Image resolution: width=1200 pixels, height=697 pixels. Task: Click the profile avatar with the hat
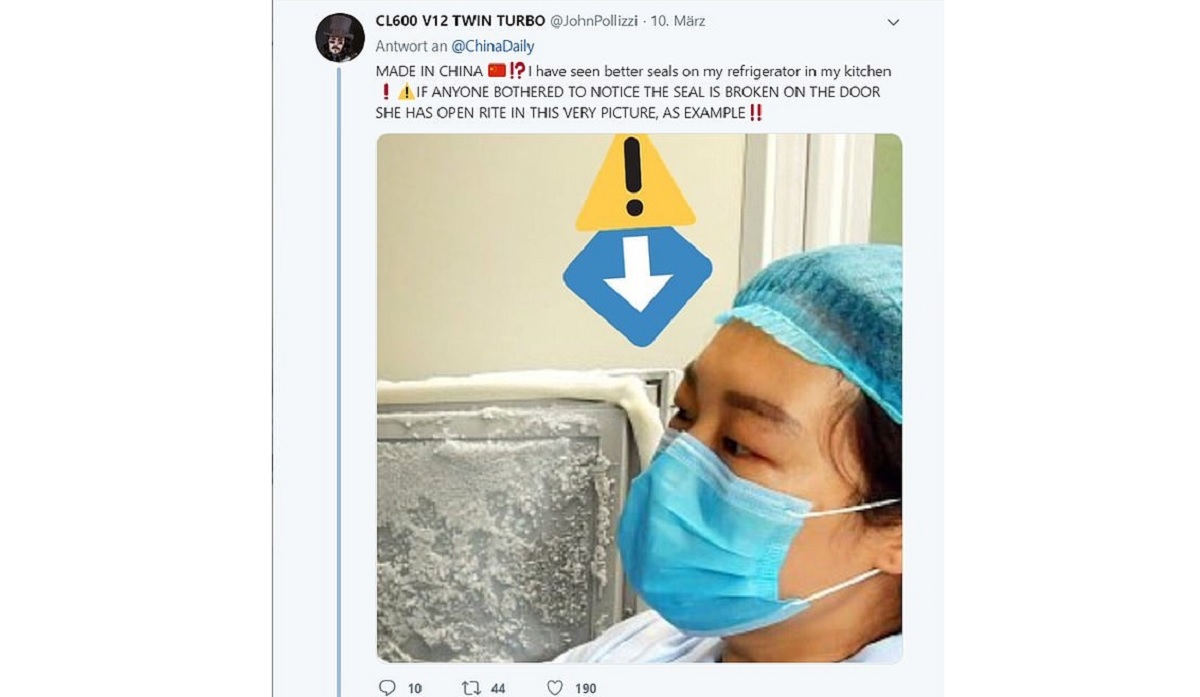click(x=339, y=38)
